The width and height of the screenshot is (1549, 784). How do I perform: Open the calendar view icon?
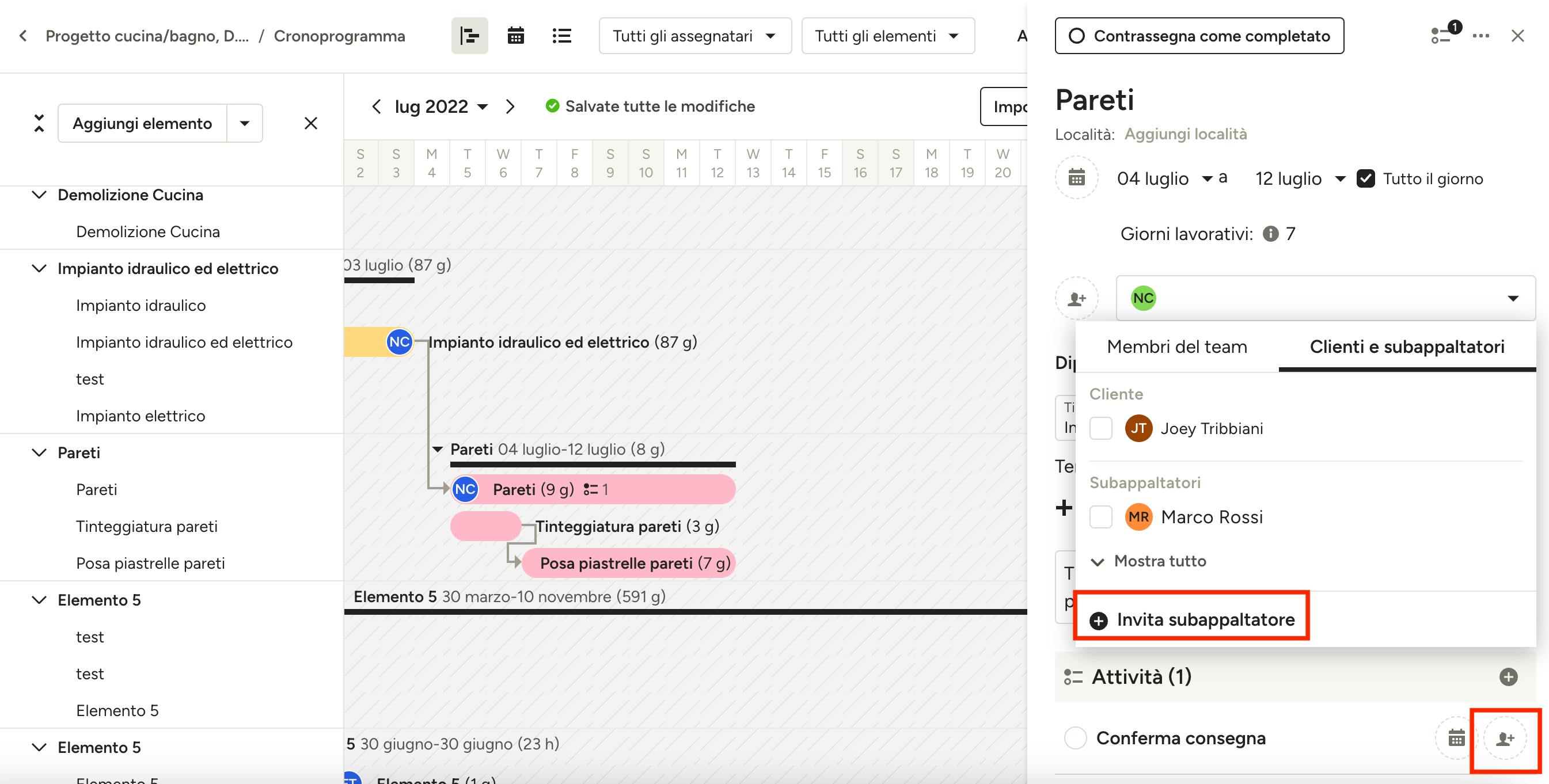[516, 36]
